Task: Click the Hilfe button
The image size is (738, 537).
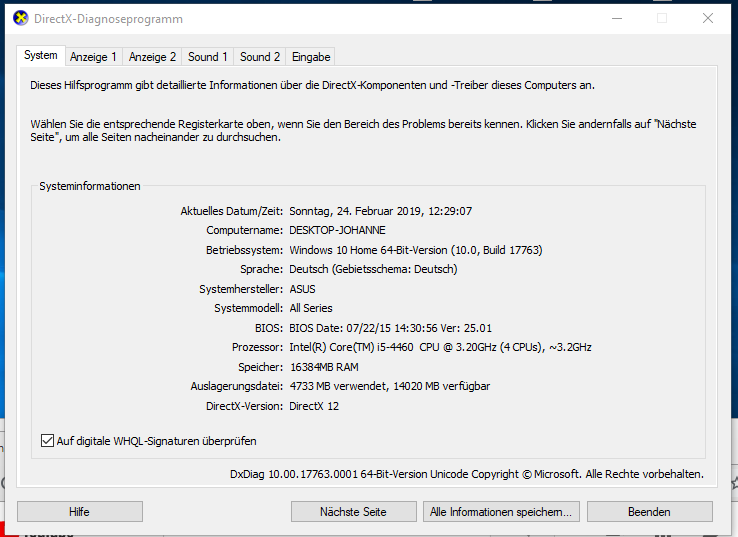Action: (80, 512)
